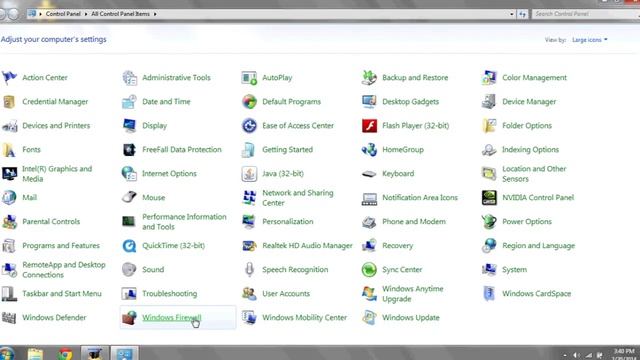
Task: Open the HomeGroup icon
Action: click(369, 149)
